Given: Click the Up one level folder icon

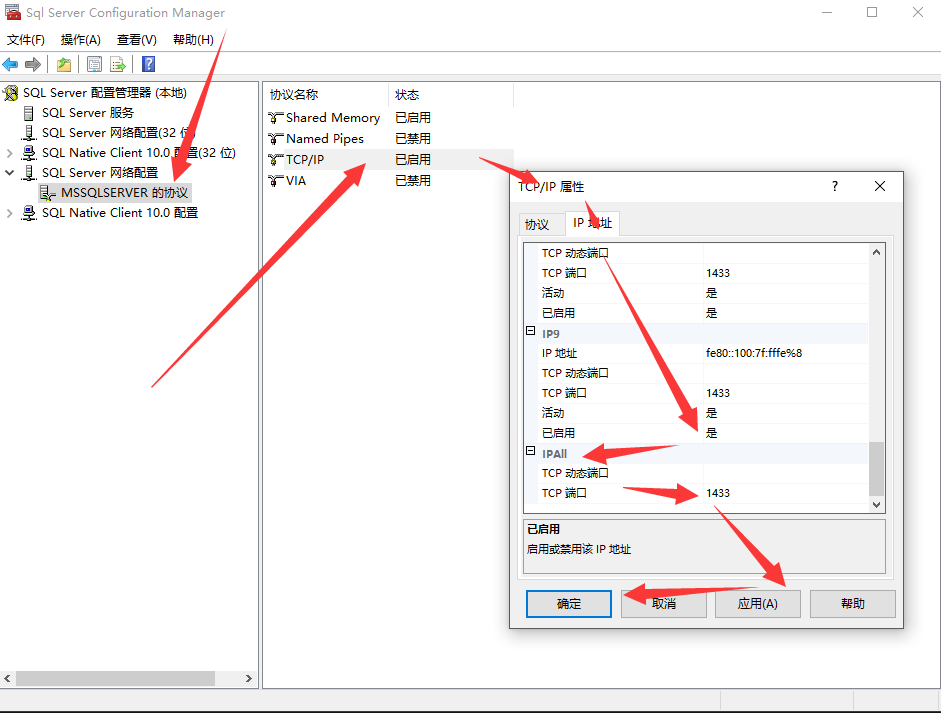Looking at the screenshot, I should point(64,64).
